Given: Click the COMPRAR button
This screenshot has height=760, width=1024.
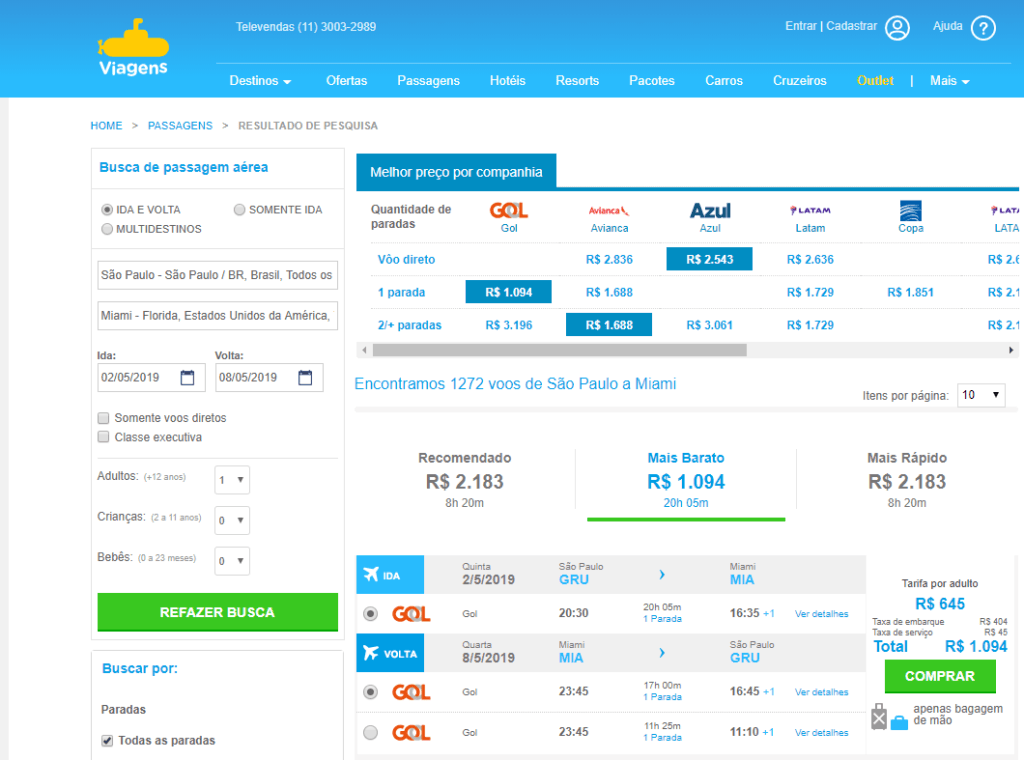Looking at the screenshot, I should click(x=940, y=676).
